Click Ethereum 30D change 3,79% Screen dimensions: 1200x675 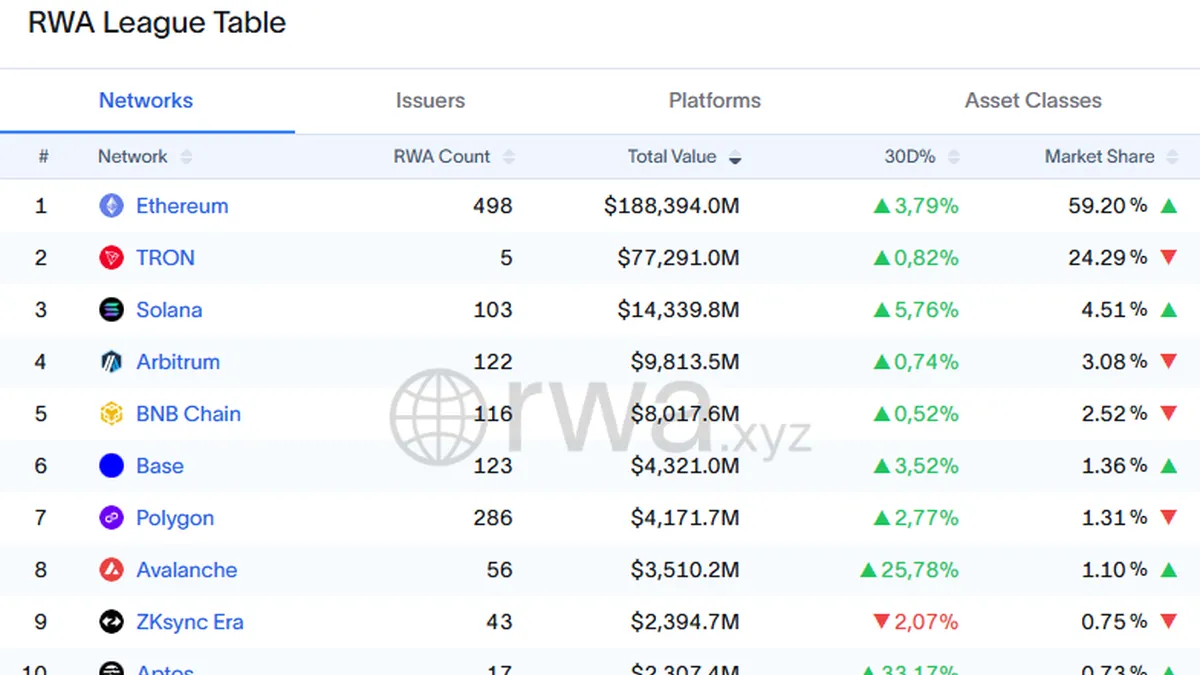point(915,206)
